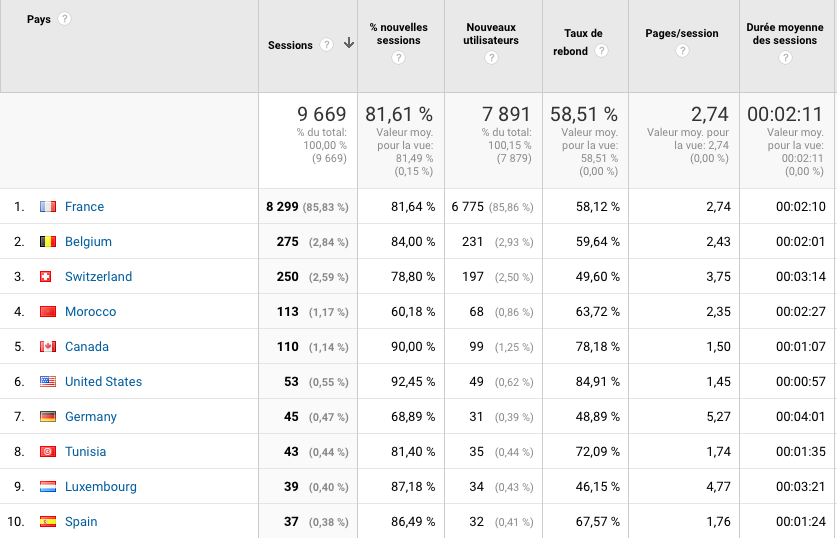837x538 pixels.
Task: Open help icon under Durée moyenne des sessions
Action: [785, 58]
